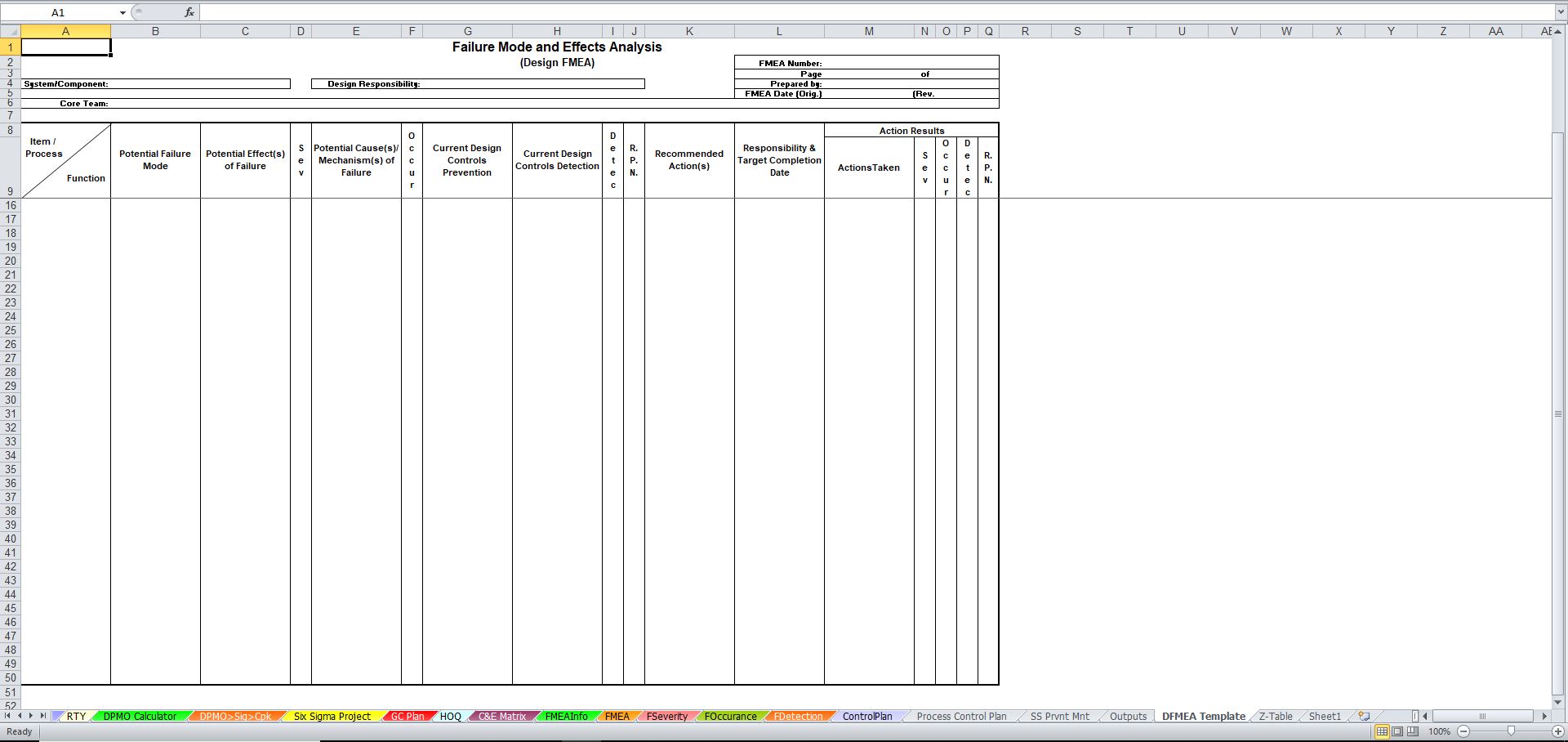The width and height of the screenshot is (1568, 742).
Task: Click the Failure Mode and Effects Analysis title
Action: [557, 47]
